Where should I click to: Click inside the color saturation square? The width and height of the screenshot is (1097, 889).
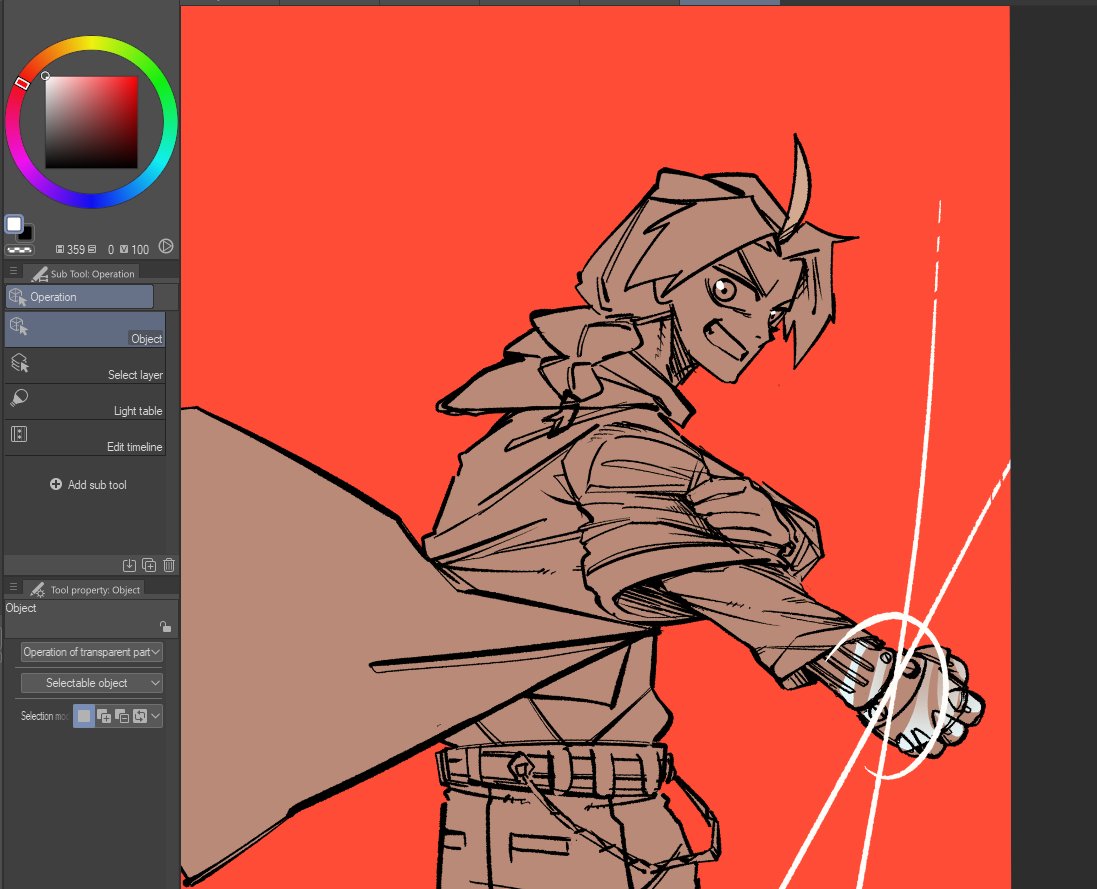coord(92,122)
